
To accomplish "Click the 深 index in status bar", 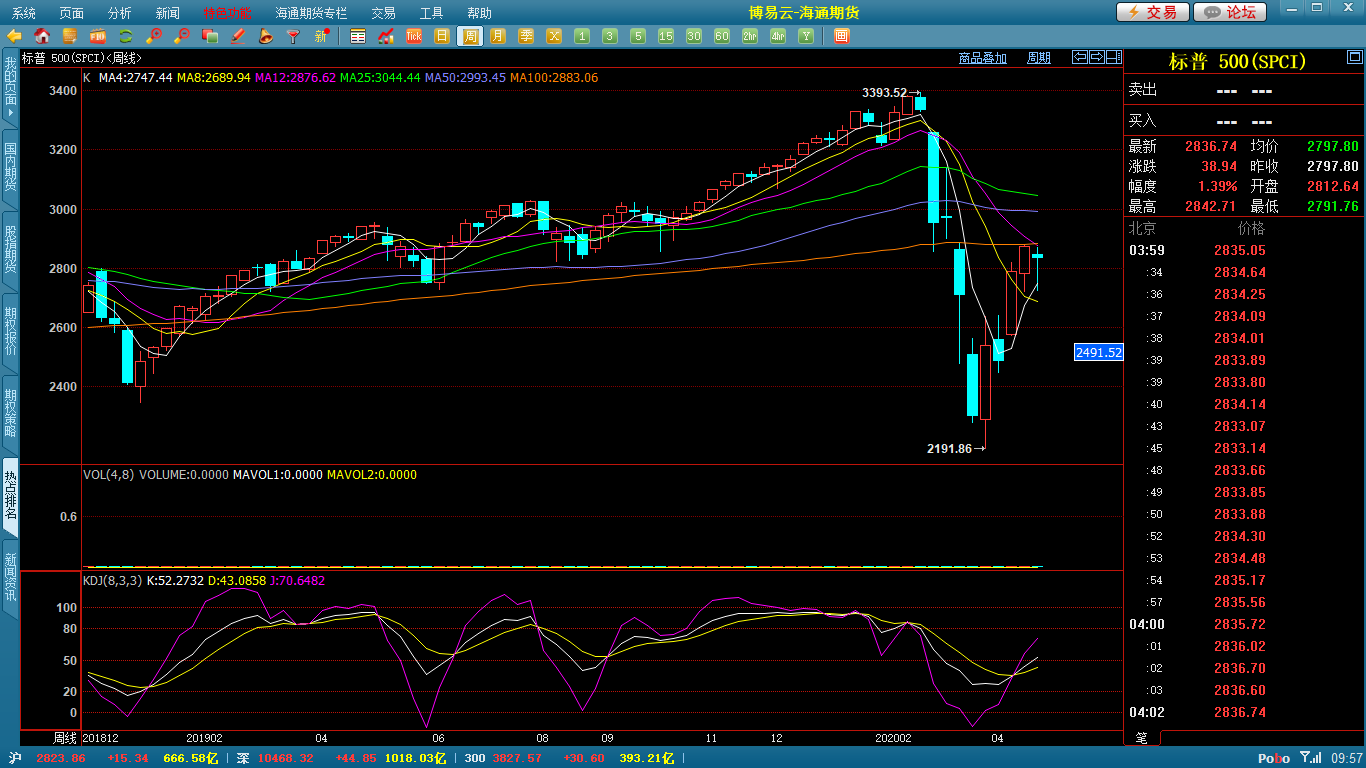I will 243,758.
